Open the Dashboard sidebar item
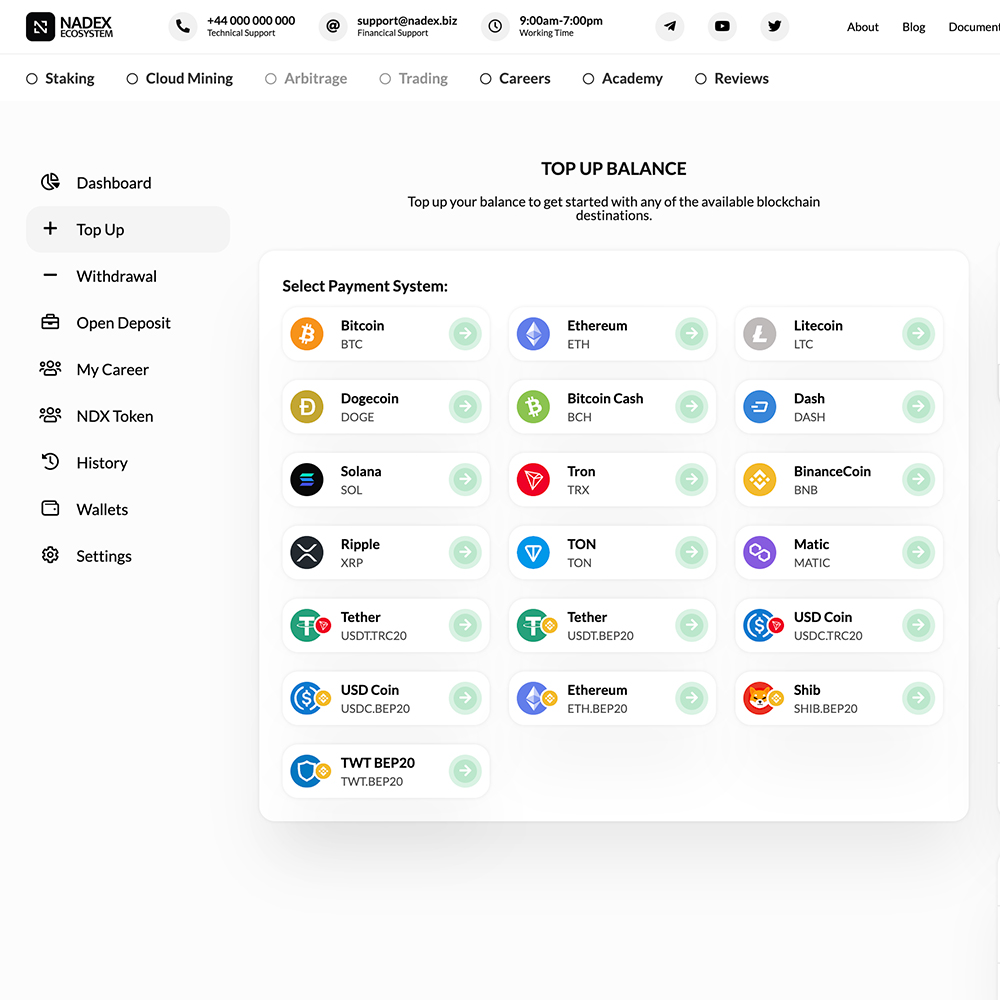This screenshot has width=1000, height=1000. click(128, 183)
